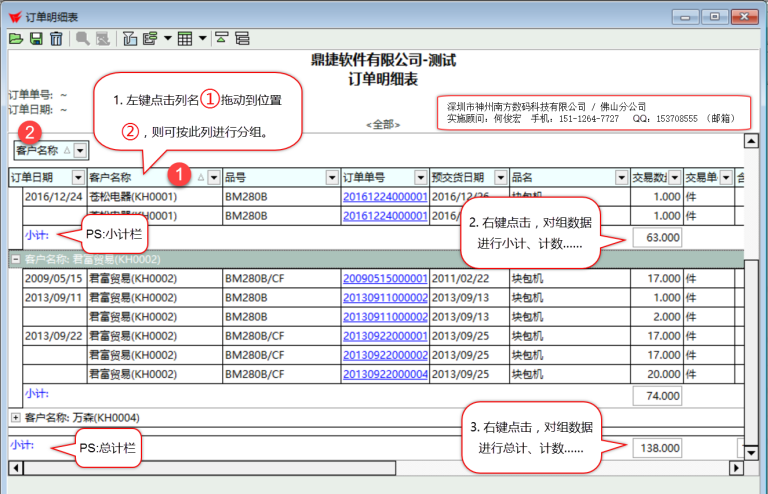This screenshot has width=768, height=494.
Task: Open filter dropdown of 品号 column
Action: [x=332, y=177]
